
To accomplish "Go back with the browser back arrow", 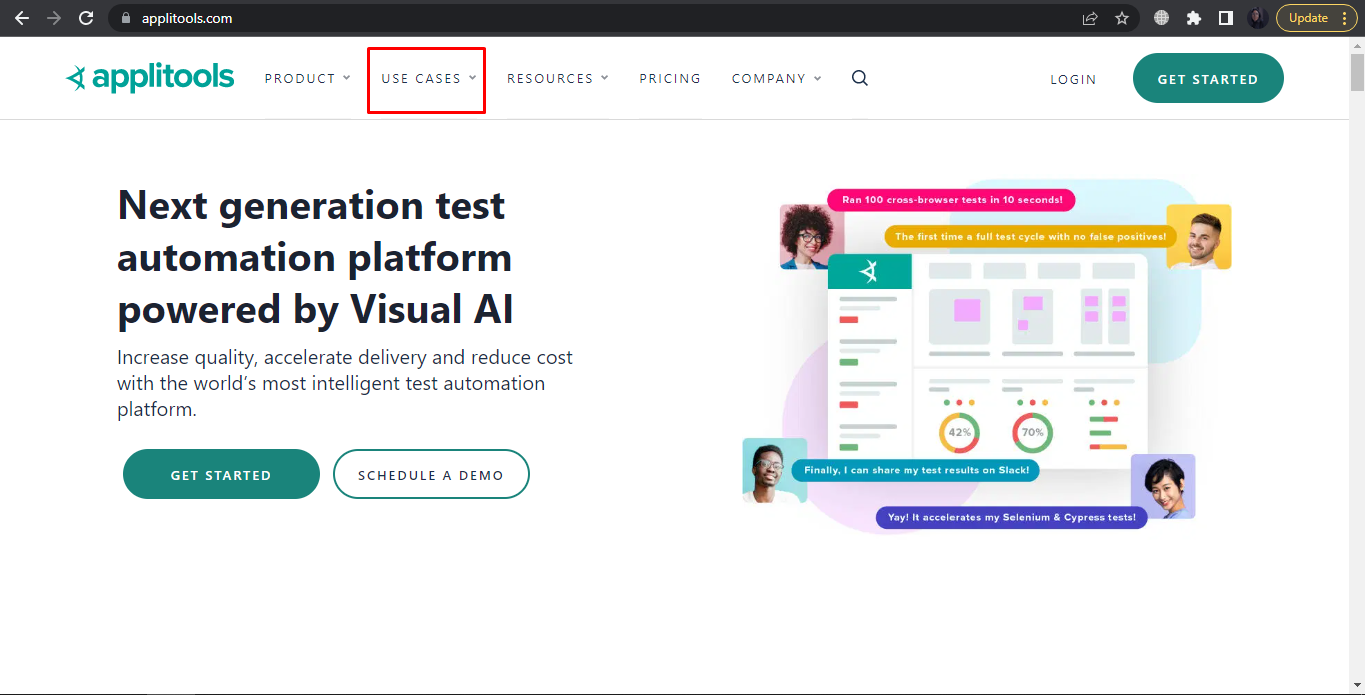I will (x=21, y=18).
